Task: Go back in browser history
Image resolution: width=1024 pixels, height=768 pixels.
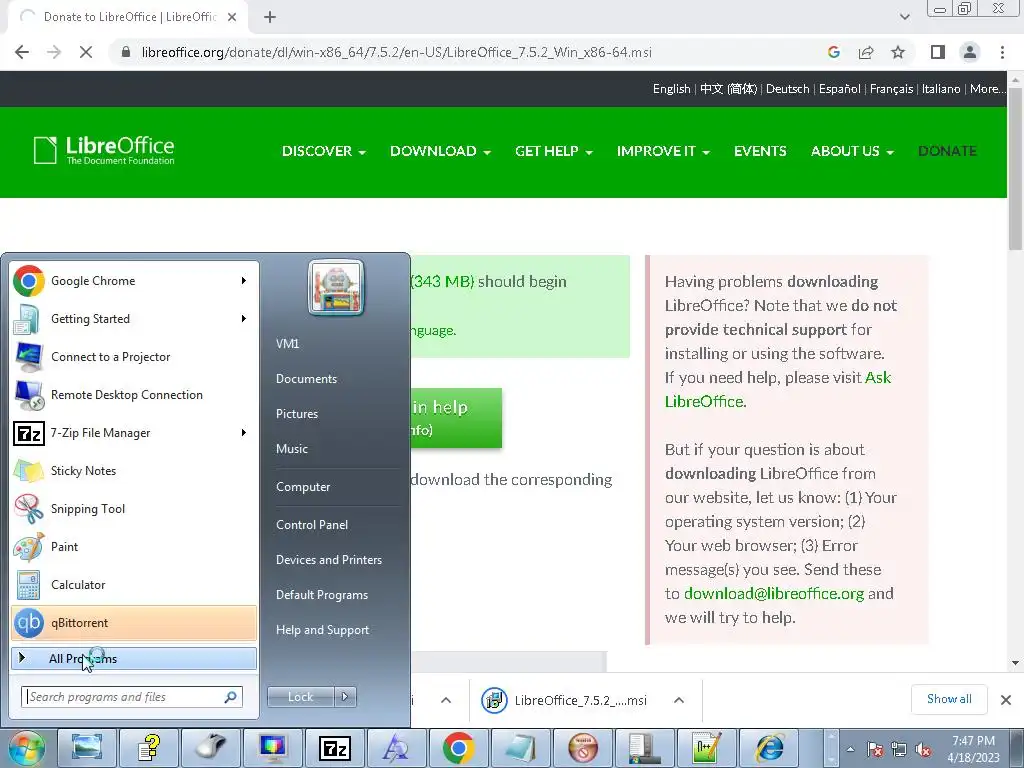Action: pyautogui.click(x=22, y=52)
